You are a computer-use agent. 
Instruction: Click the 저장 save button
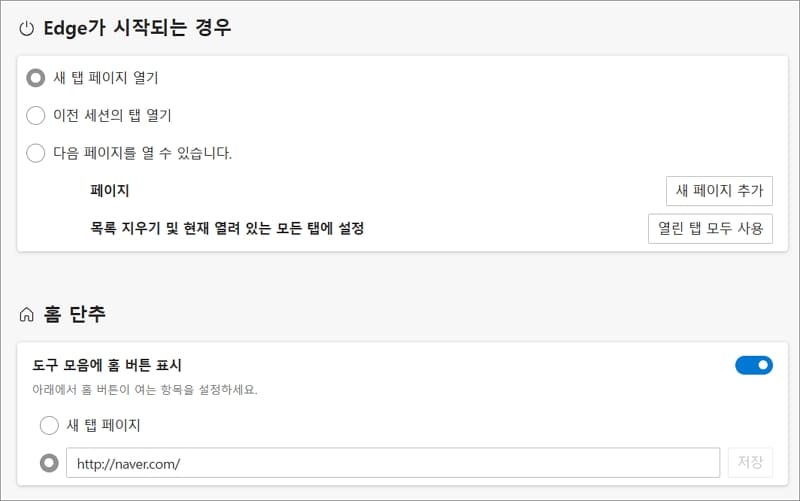(750, 462)
